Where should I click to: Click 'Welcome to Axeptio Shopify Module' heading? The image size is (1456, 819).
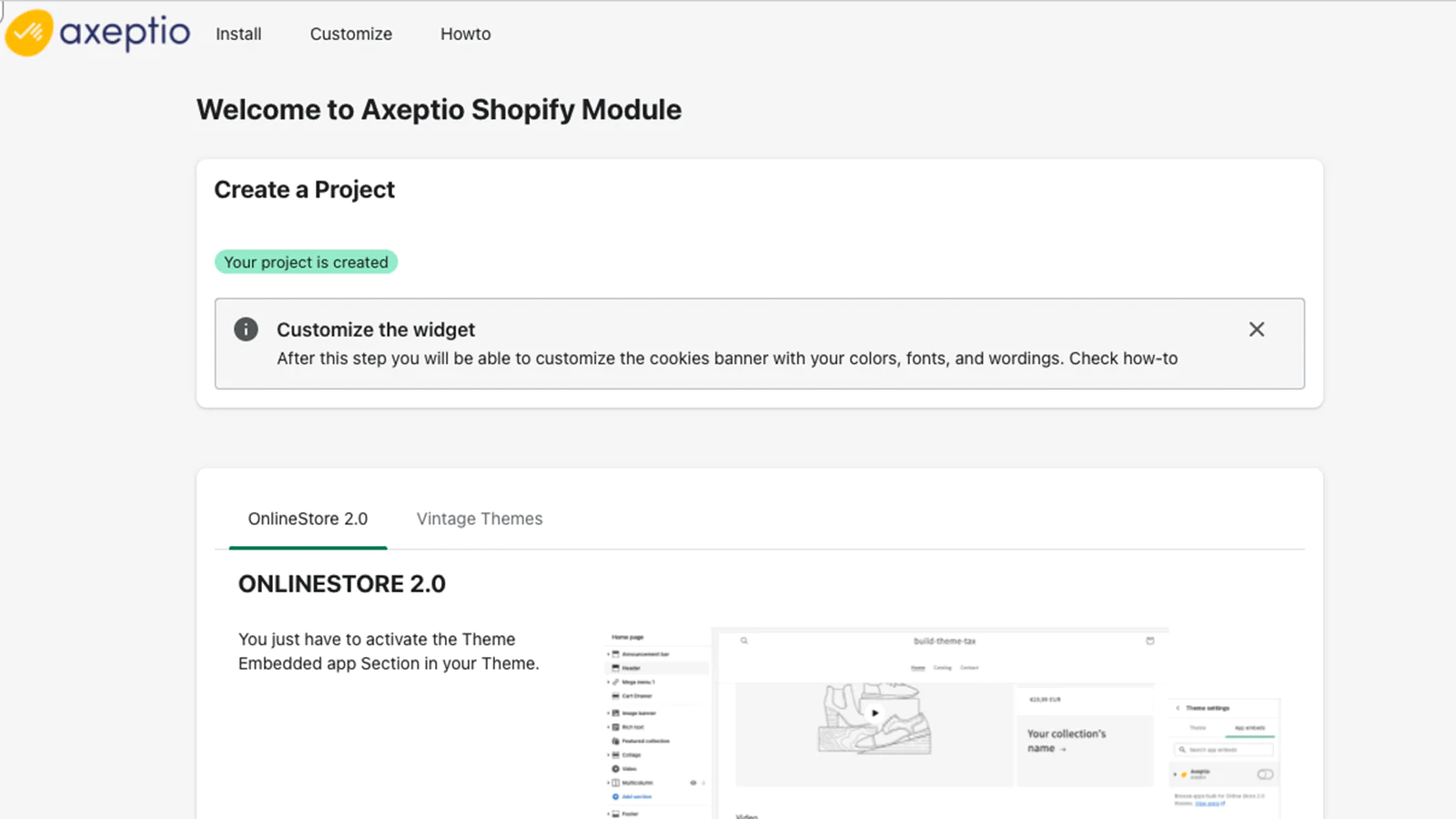pos(439,109)
